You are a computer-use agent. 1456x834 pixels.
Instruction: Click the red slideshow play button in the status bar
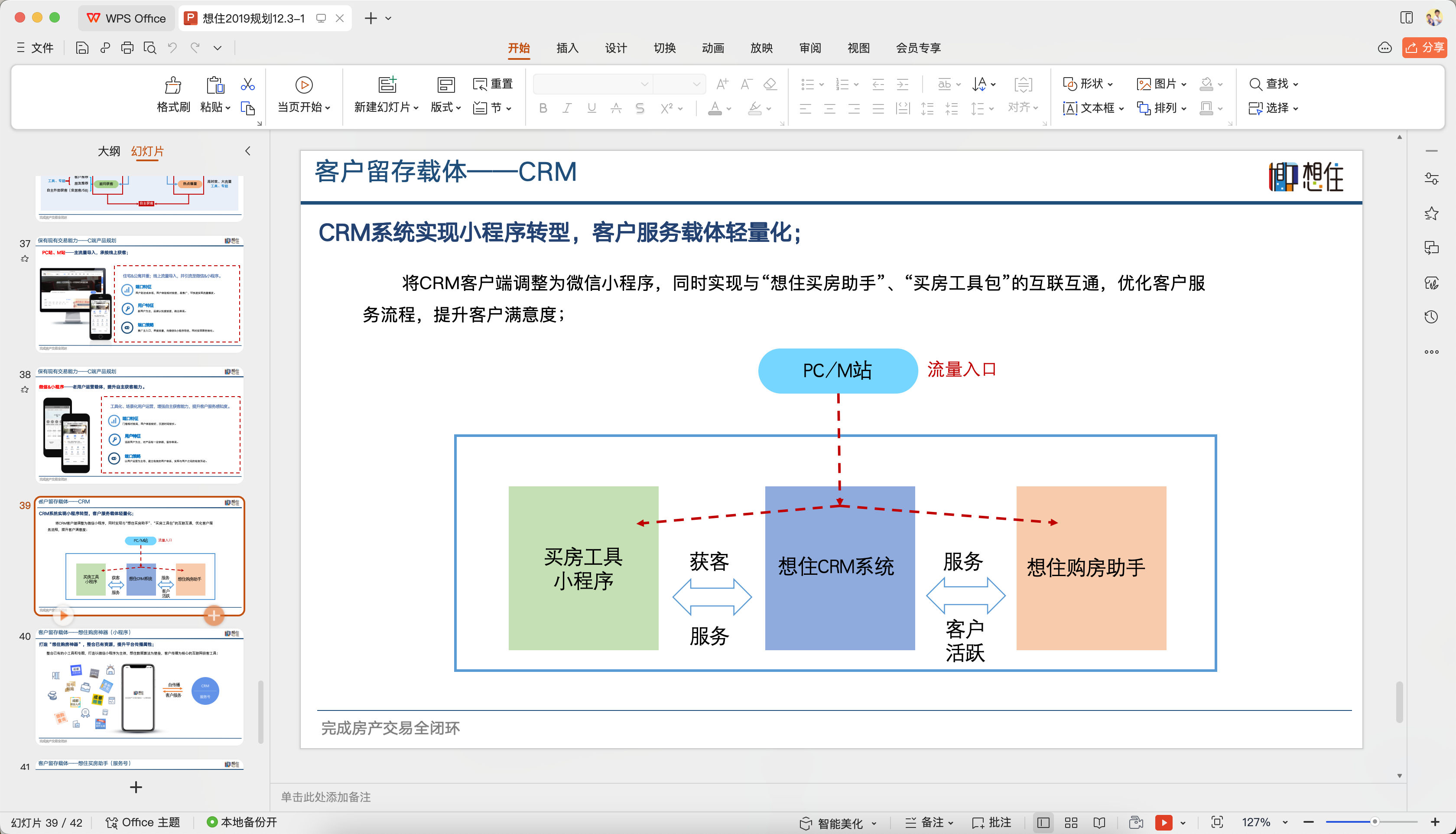click(x=1163, y=823)
